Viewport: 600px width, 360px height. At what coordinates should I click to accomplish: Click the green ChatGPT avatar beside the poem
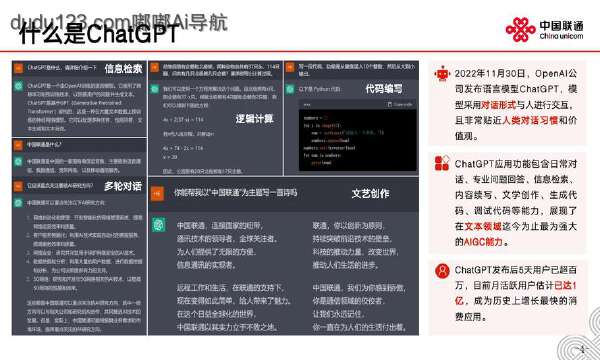[158, 225]
